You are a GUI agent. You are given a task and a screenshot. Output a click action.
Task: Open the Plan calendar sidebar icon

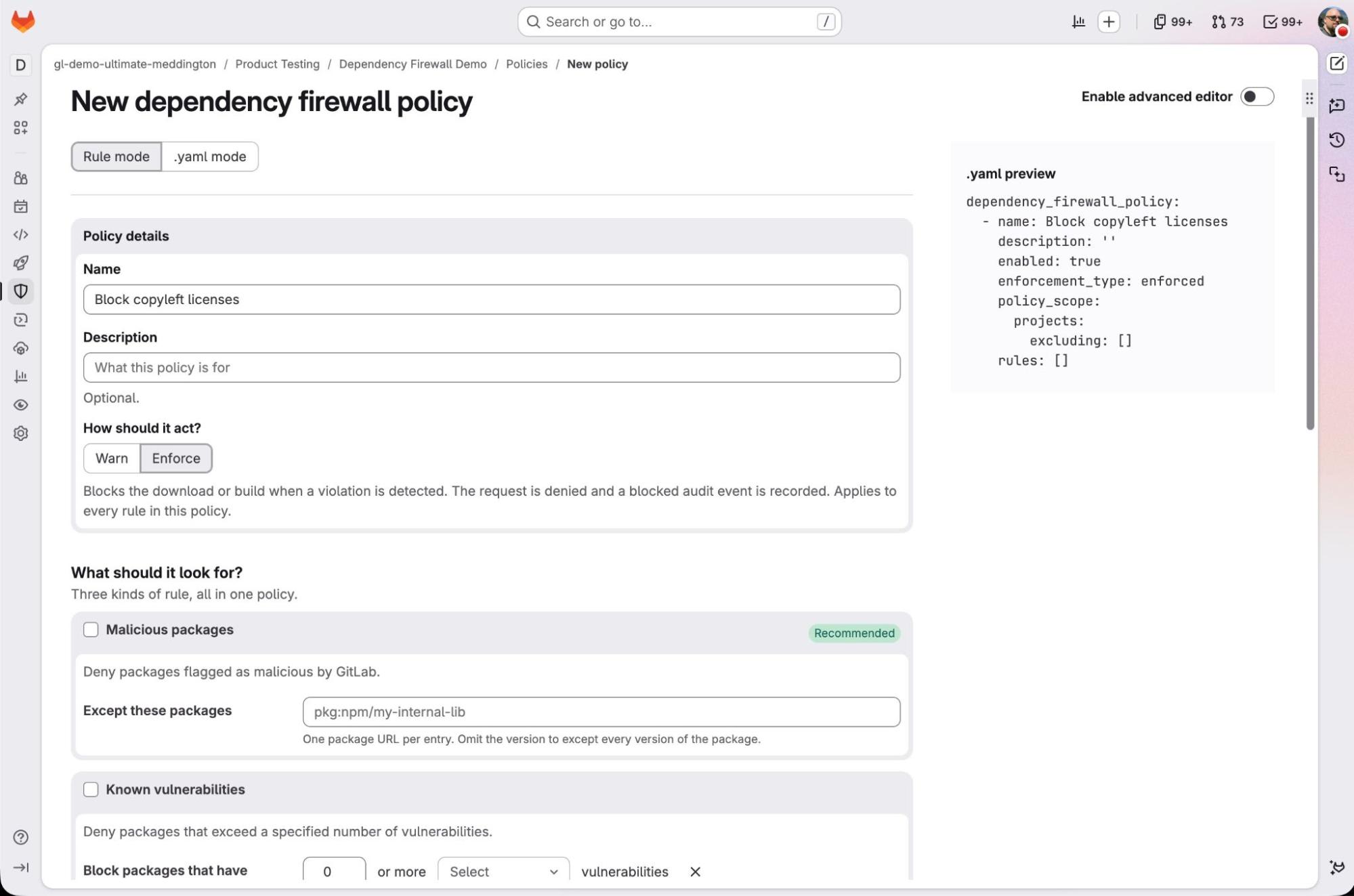[21, 207]
